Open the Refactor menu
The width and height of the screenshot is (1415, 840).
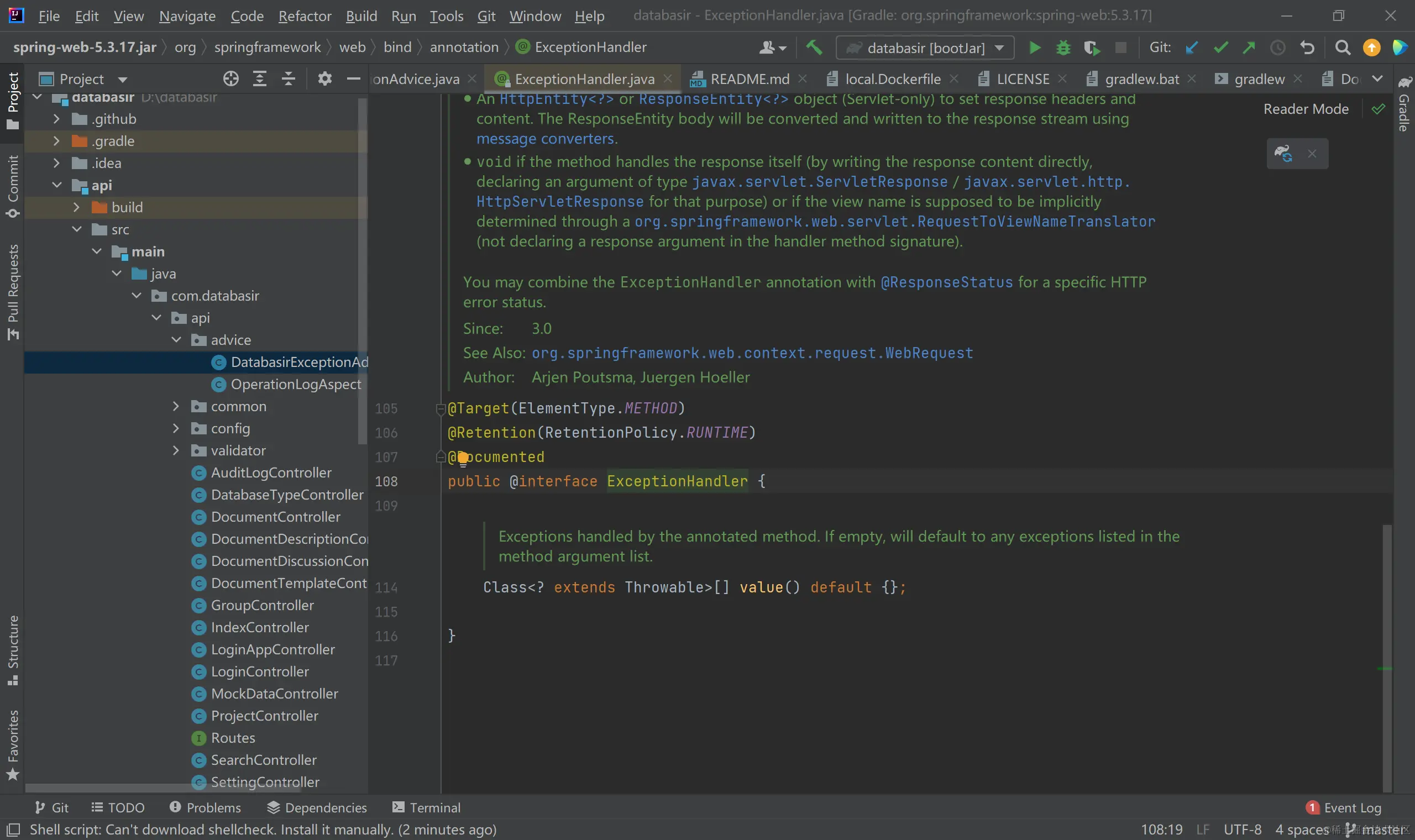304,16
